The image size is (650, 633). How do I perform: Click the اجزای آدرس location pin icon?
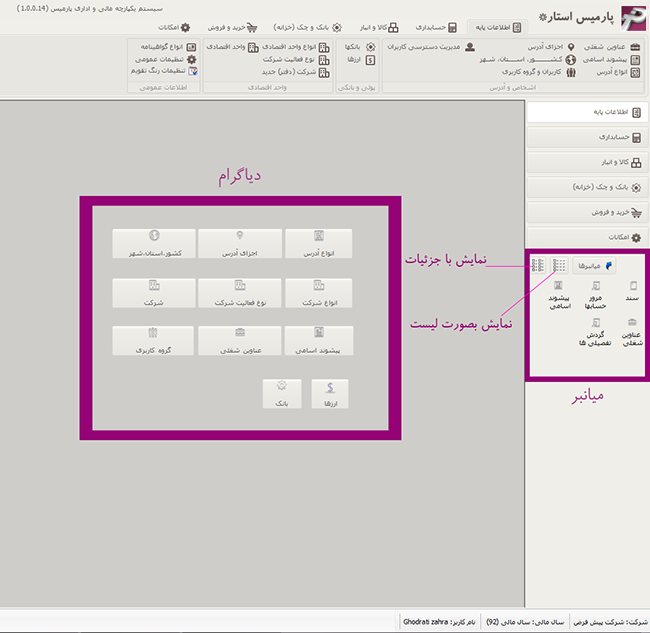tap(571, 47)
